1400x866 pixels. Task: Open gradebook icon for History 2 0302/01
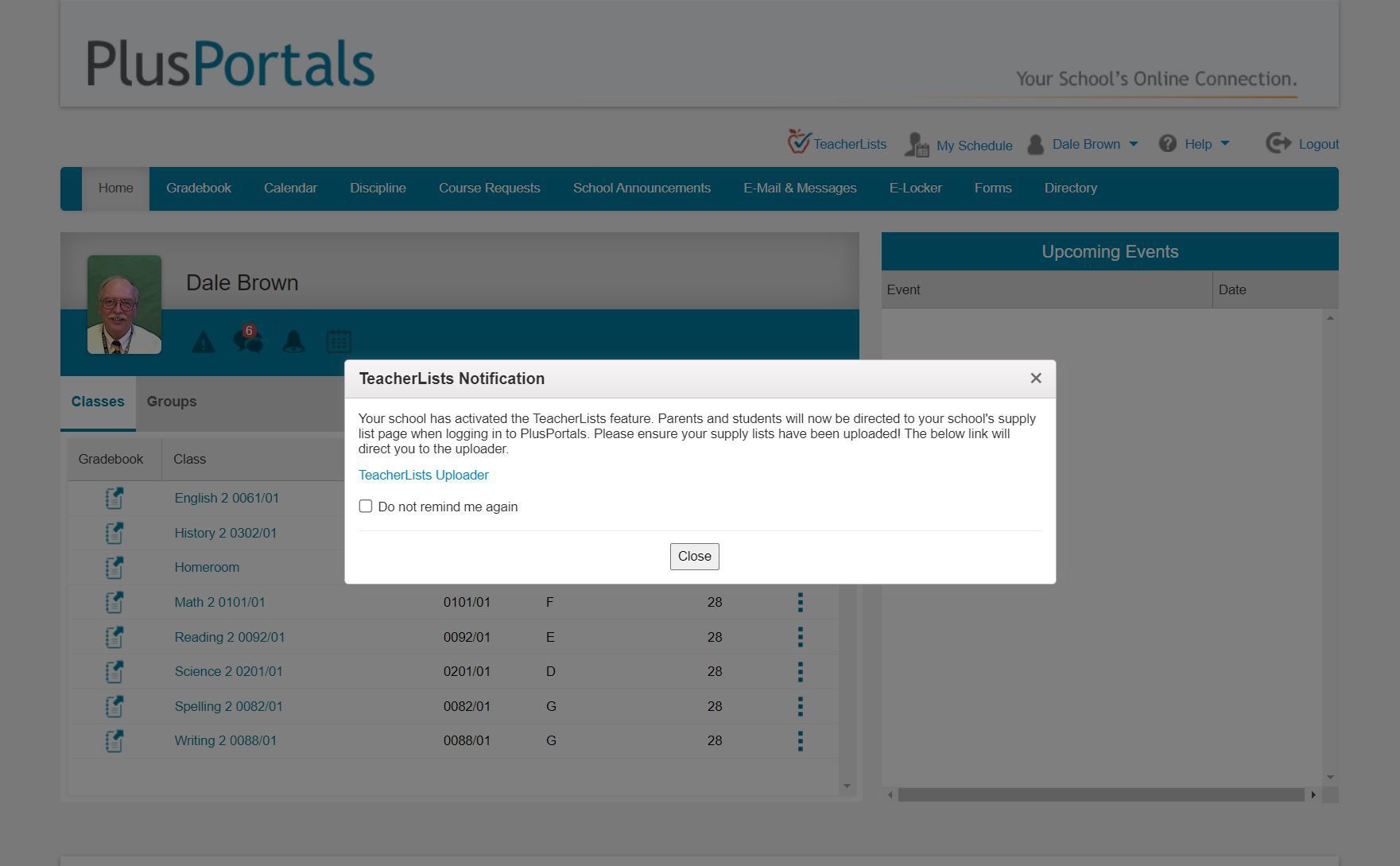click(114, 533)
